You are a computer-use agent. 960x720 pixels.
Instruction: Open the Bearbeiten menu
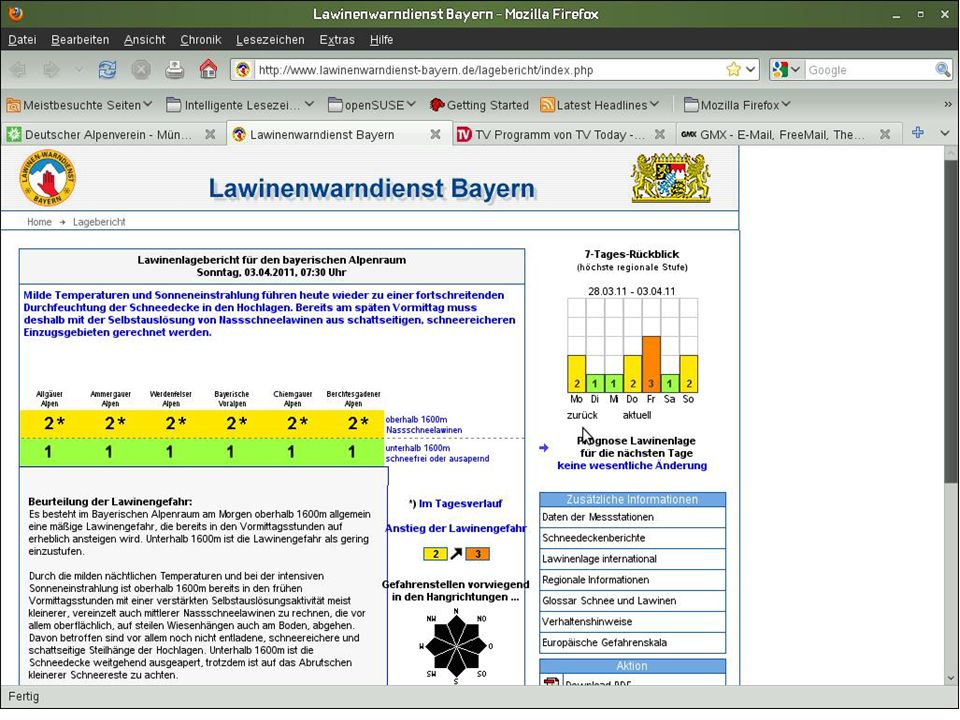(x=80, y=40)
